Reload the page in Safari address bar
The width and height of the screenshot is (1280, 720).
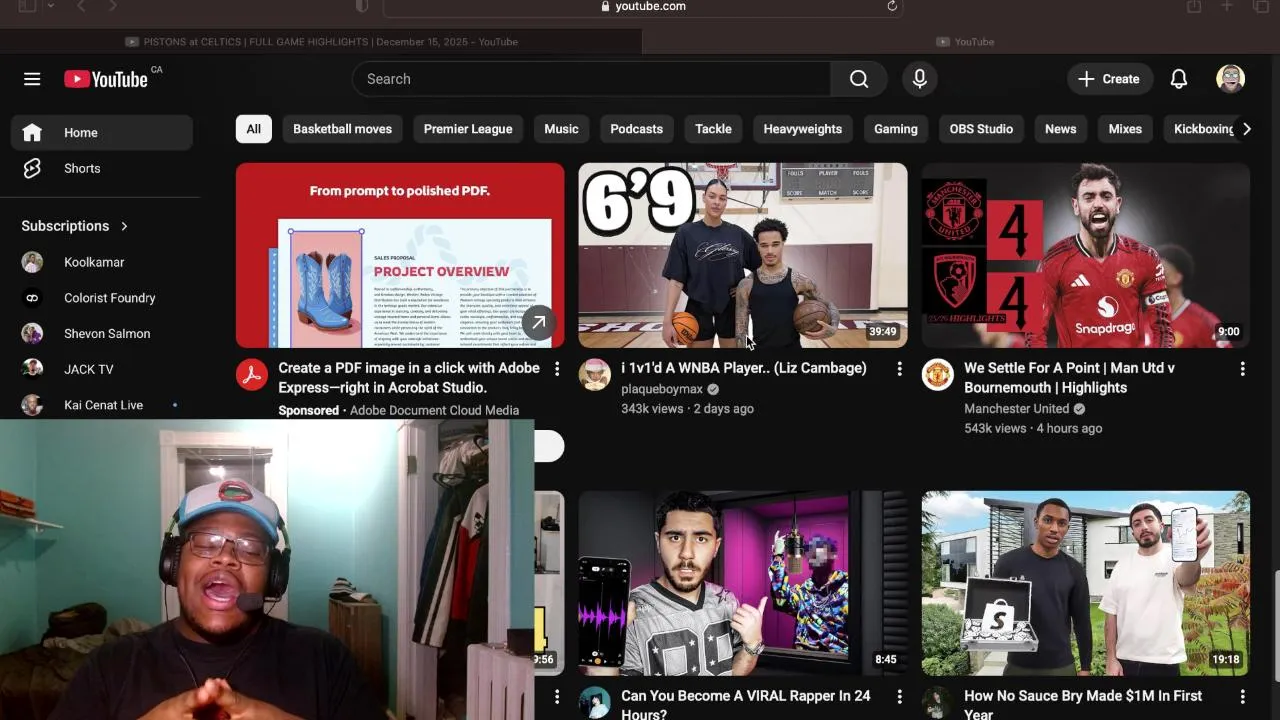892,6
